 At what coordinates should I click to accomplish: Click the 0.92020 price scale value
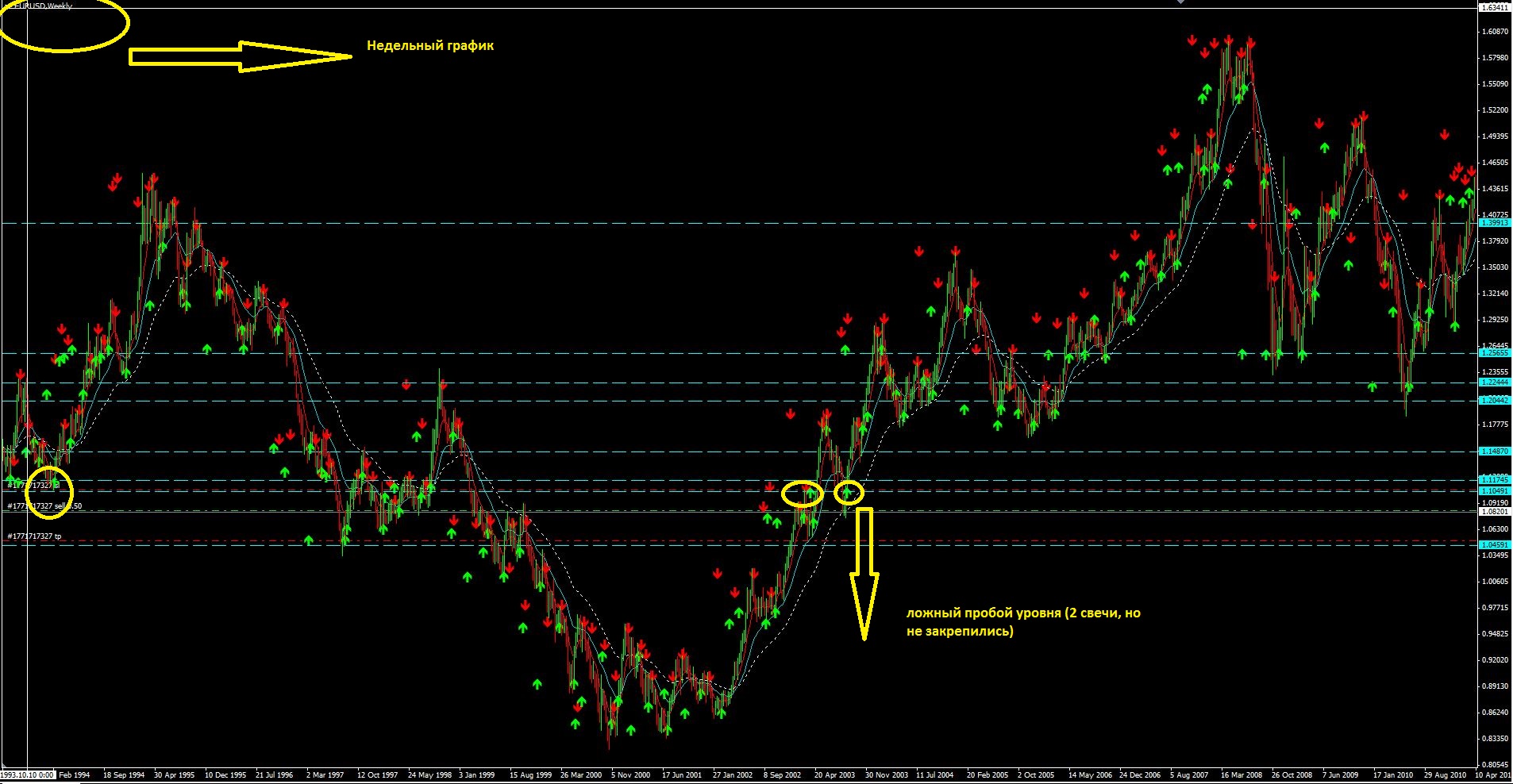[1495, 660]
